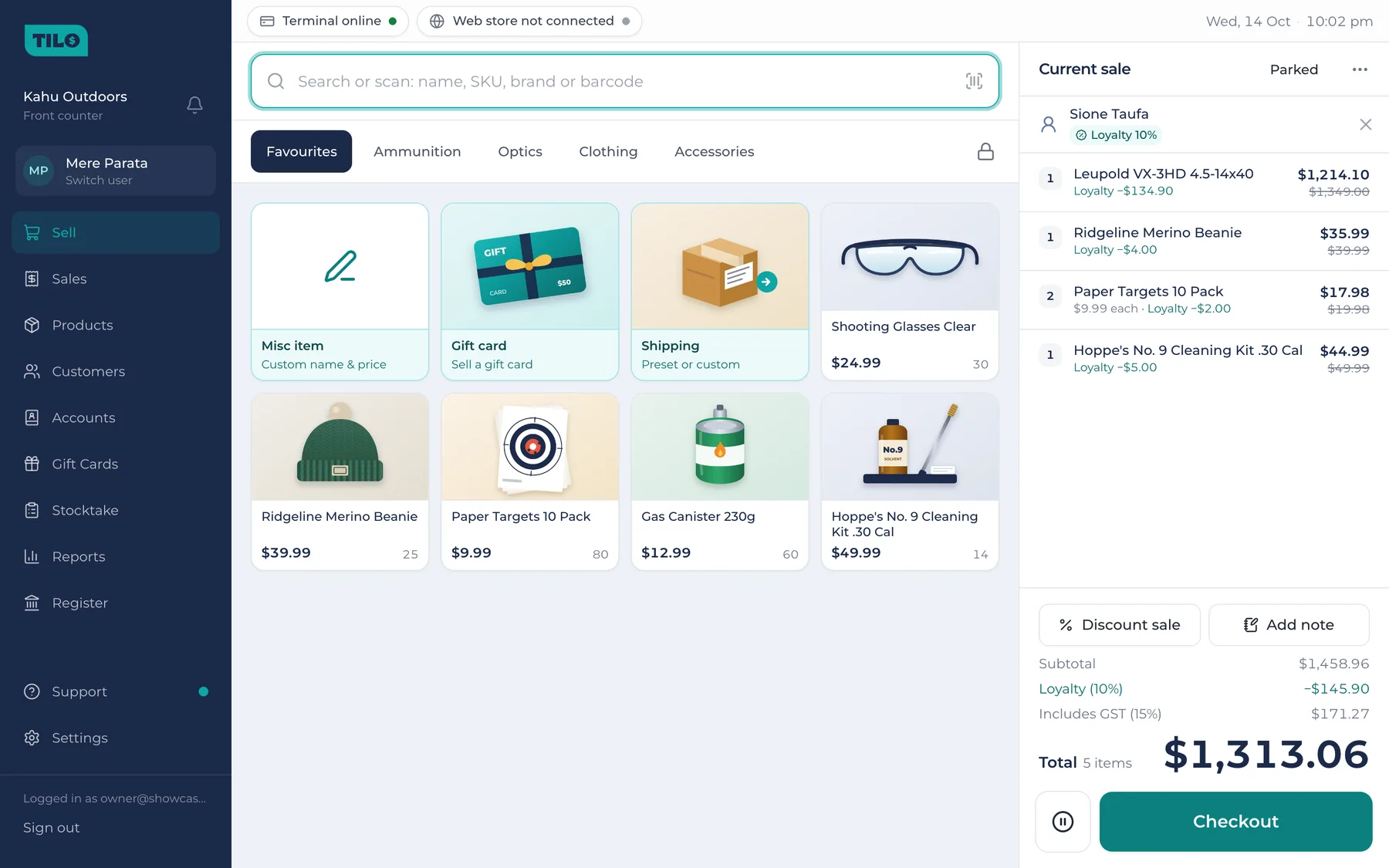1389x868 pixels.
Task: Click the Sign out link
Action: pos(51,827)
